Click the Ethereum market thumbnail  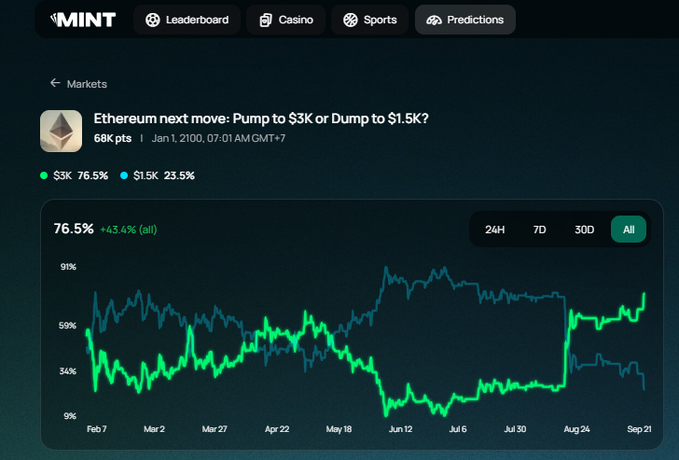click(x=61, y=131)
